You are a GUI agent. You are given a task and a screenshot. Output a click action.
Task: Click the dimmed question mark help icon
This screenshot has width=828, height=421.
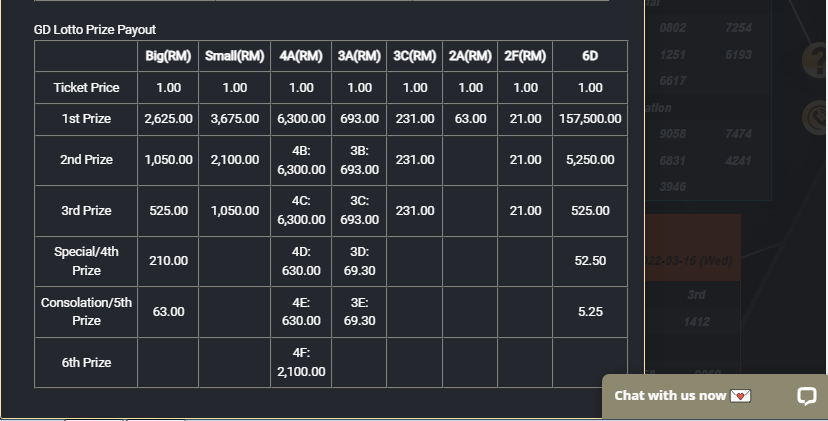[x=815, y=60]
